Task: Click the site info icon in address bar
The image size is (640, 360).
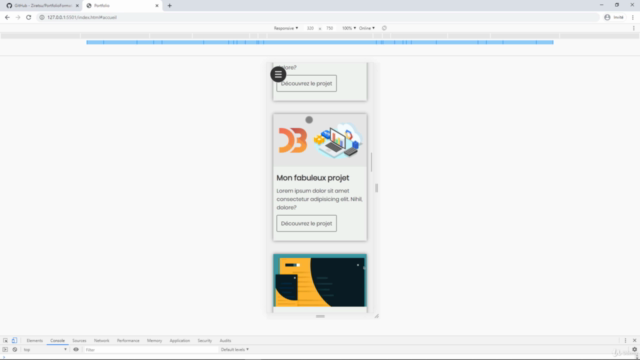Action: tap(42, 17)
